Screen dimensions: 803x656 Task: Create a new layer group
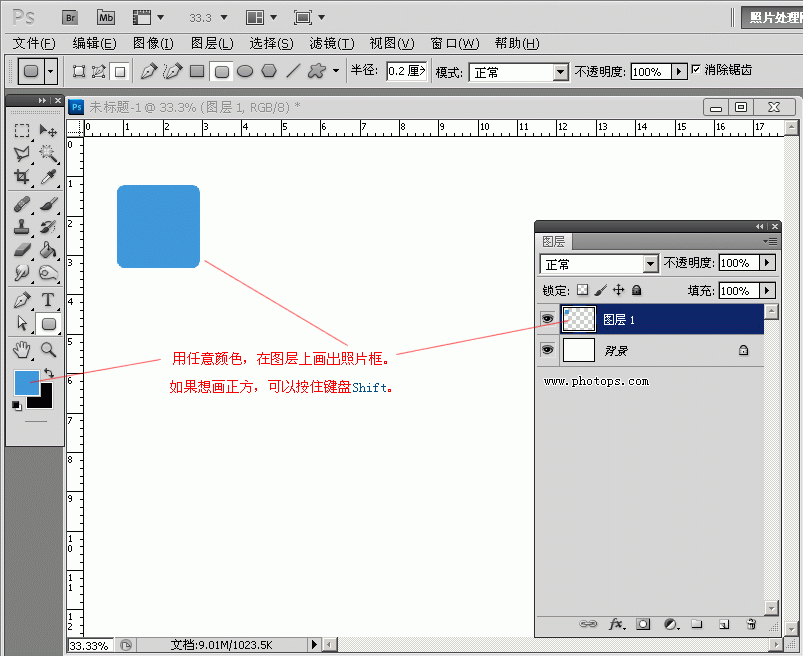click(697, 624)
